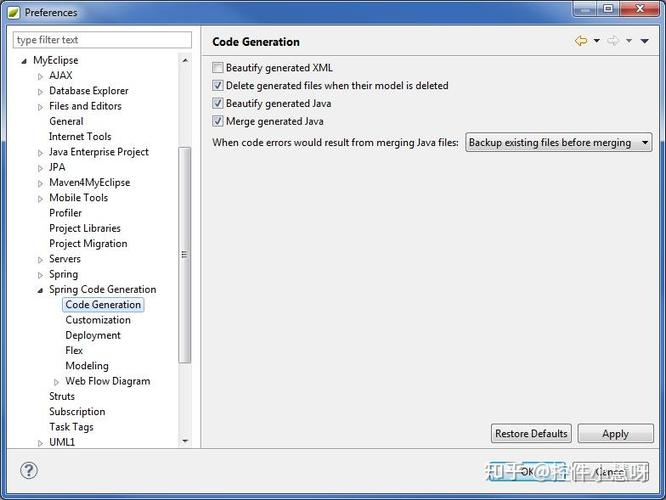Click the forward navigation arrow icon
This screenshot has width=666, height=500.
[613, 41]
